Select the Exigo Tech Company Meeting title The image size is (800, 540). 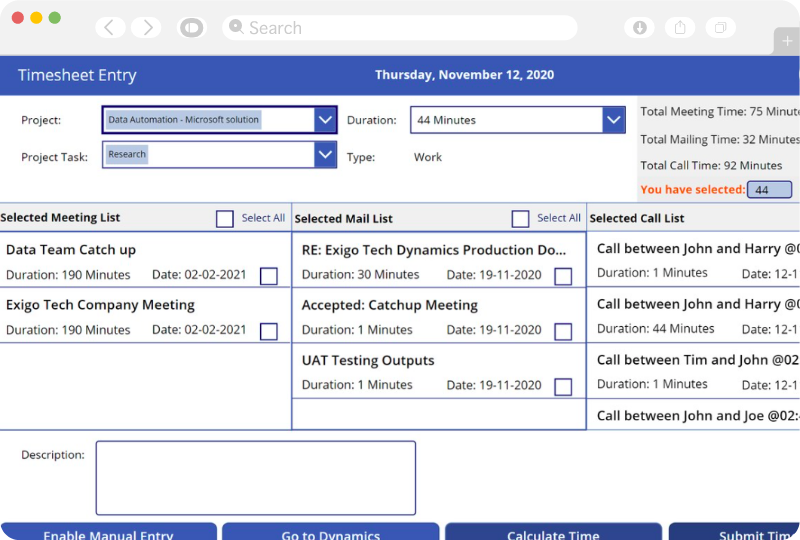click(101, 305)
